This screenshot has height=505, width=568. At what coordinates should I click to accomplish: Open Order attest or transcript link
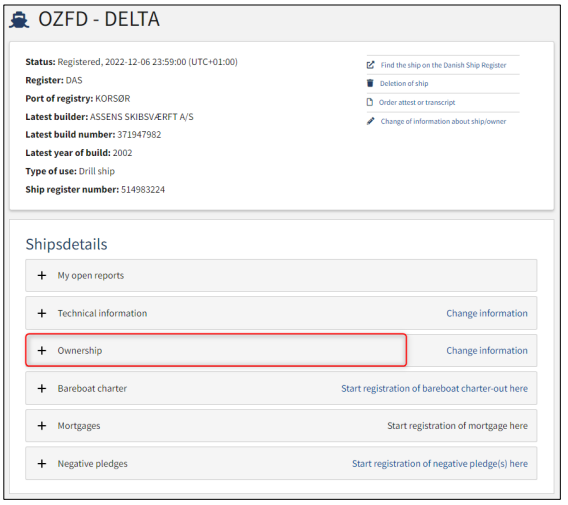point(417,102)
